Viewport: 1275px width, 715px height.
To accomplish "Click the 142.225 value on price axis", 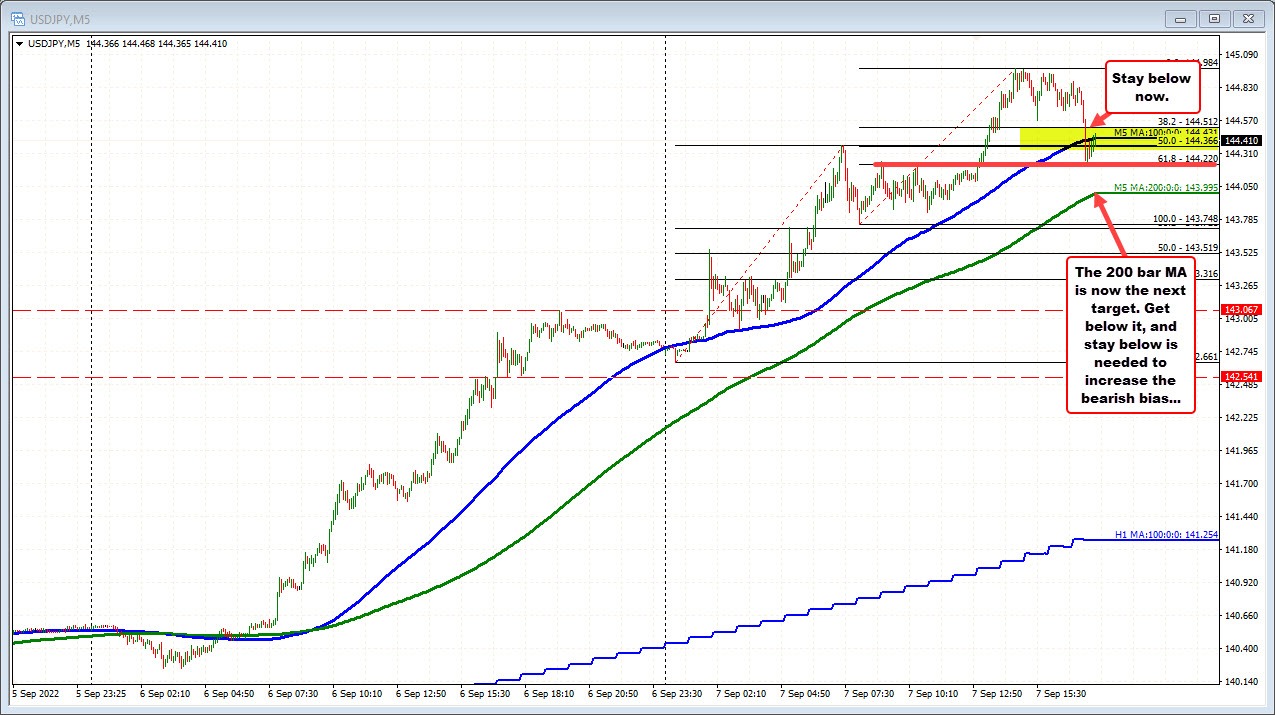I will (1240, 418).
